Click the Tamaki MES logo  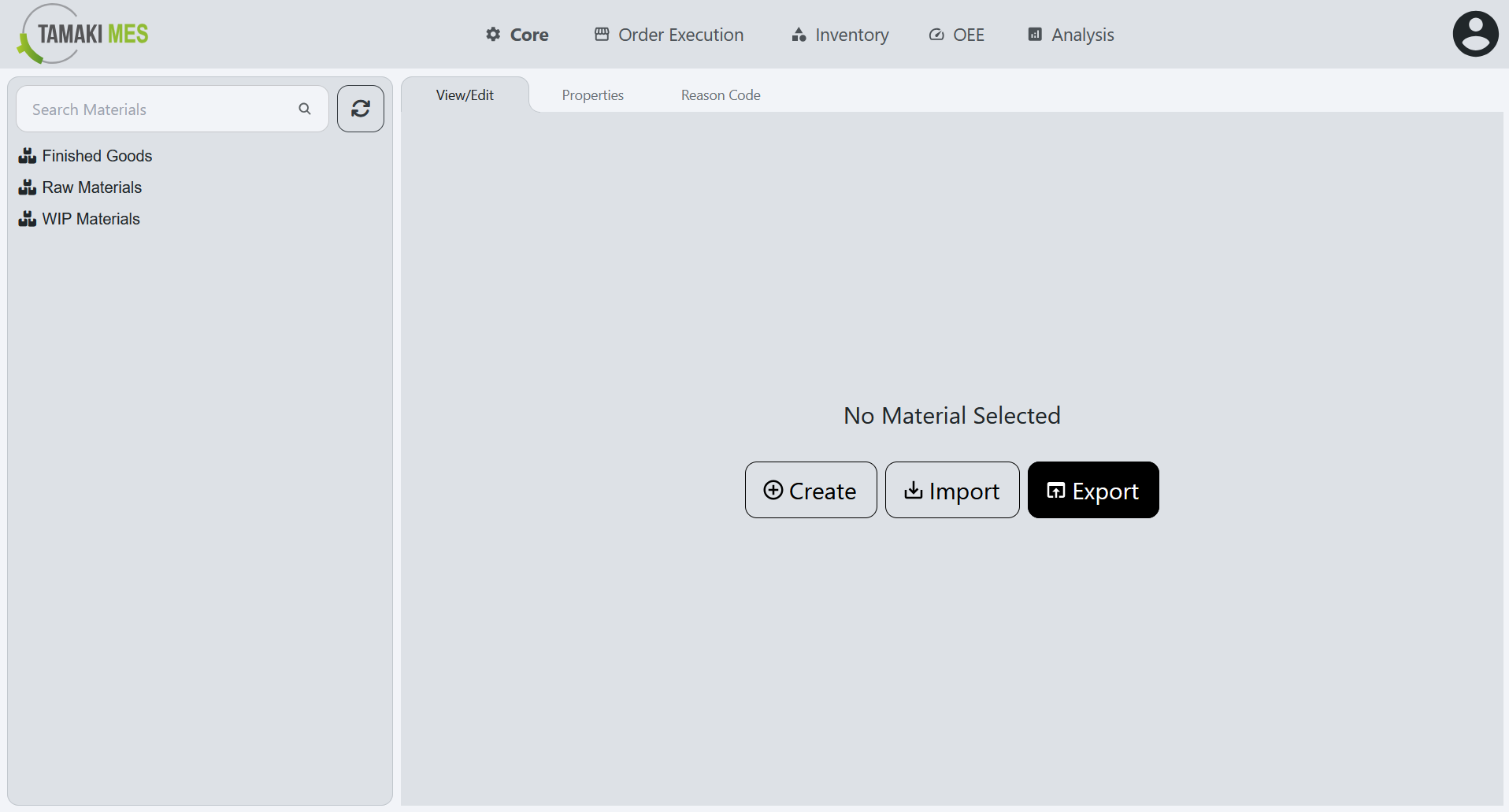[x=81, y=33]
